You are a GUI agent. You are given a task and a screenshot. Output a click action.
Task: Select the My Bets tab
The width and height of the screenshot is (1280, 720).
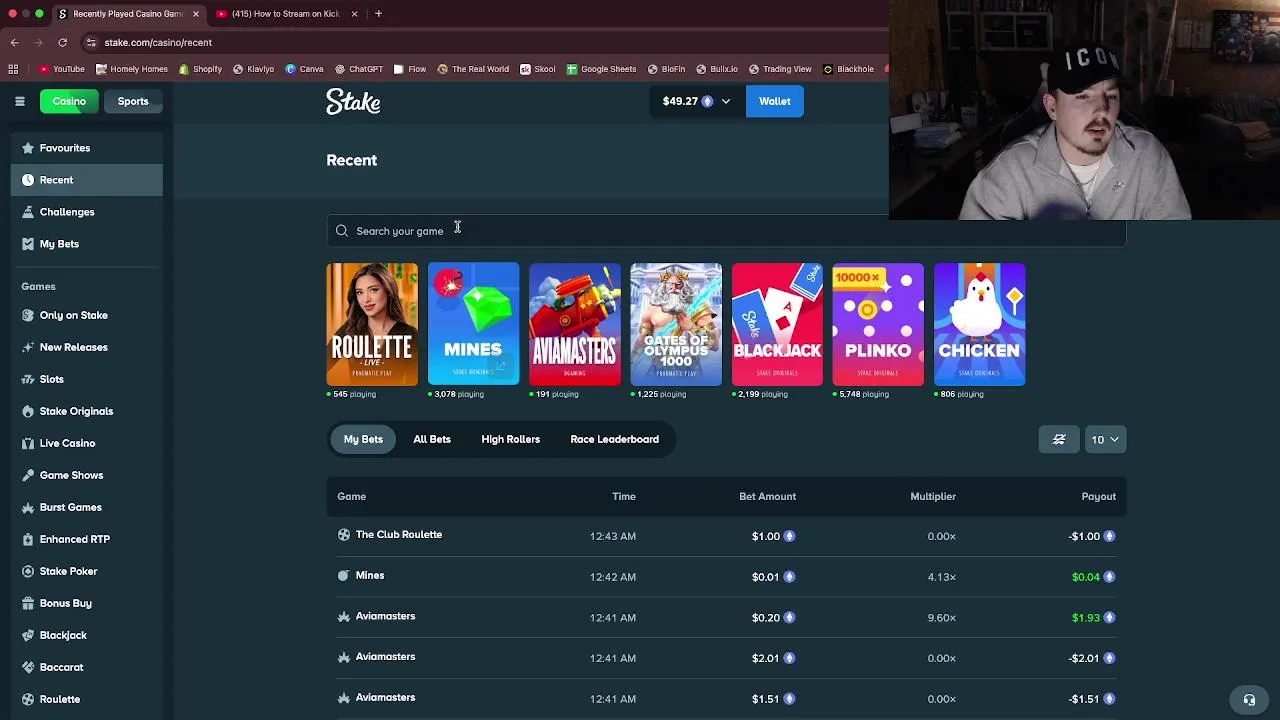363,439
